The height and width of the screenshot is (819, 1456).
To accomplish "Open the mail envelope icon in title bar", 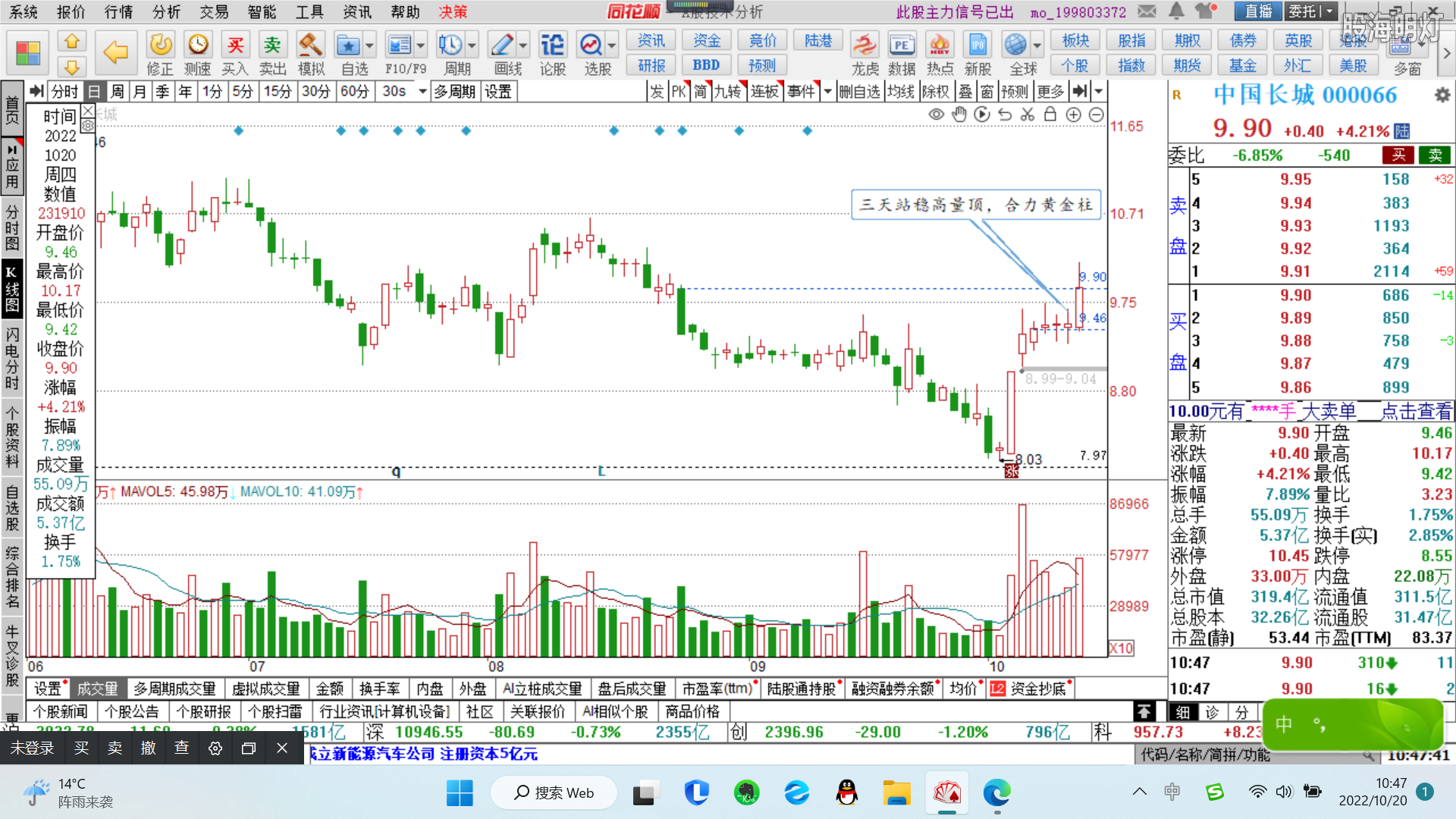I will (x=1147, y=11).
